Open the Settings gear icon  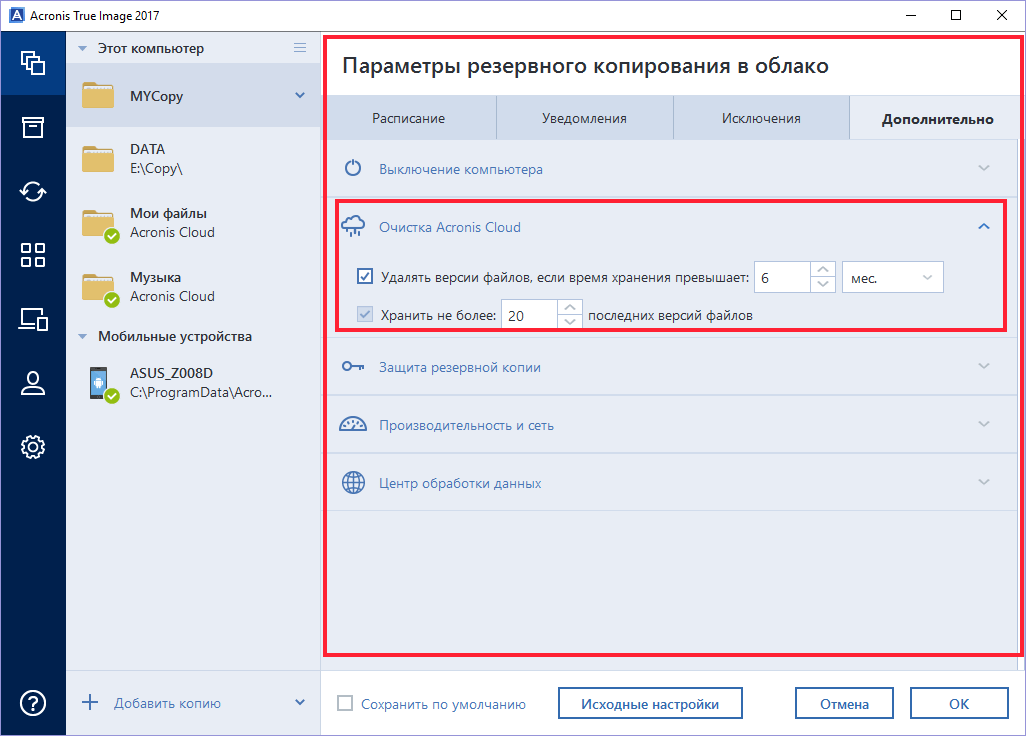[33, 447]
